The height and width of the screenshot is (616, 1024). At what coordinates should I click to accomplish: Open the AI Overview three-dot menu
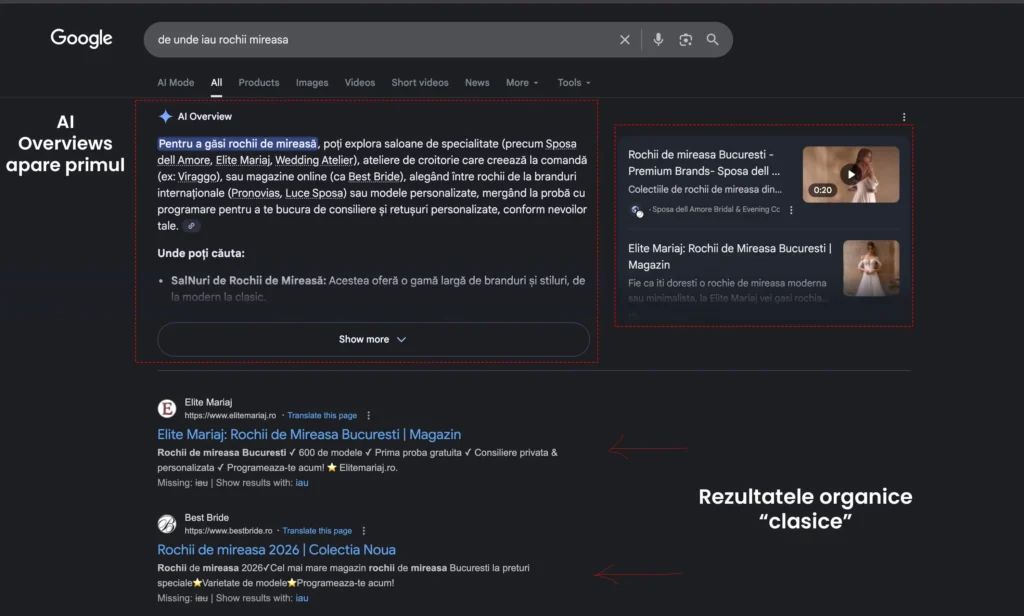point(904,117)
